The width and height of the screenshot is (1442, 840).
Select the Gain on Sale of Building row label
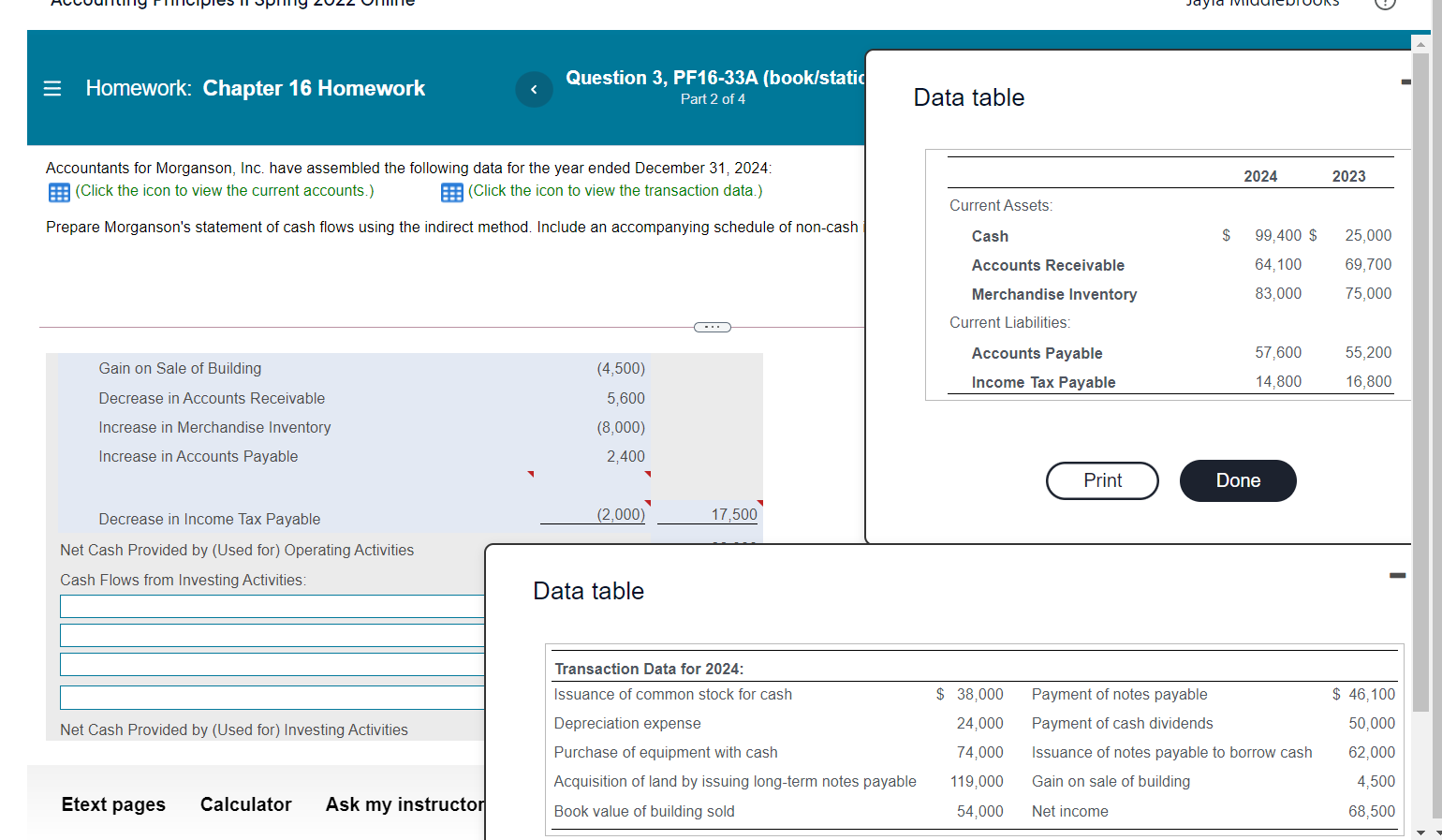click(180, 369)
